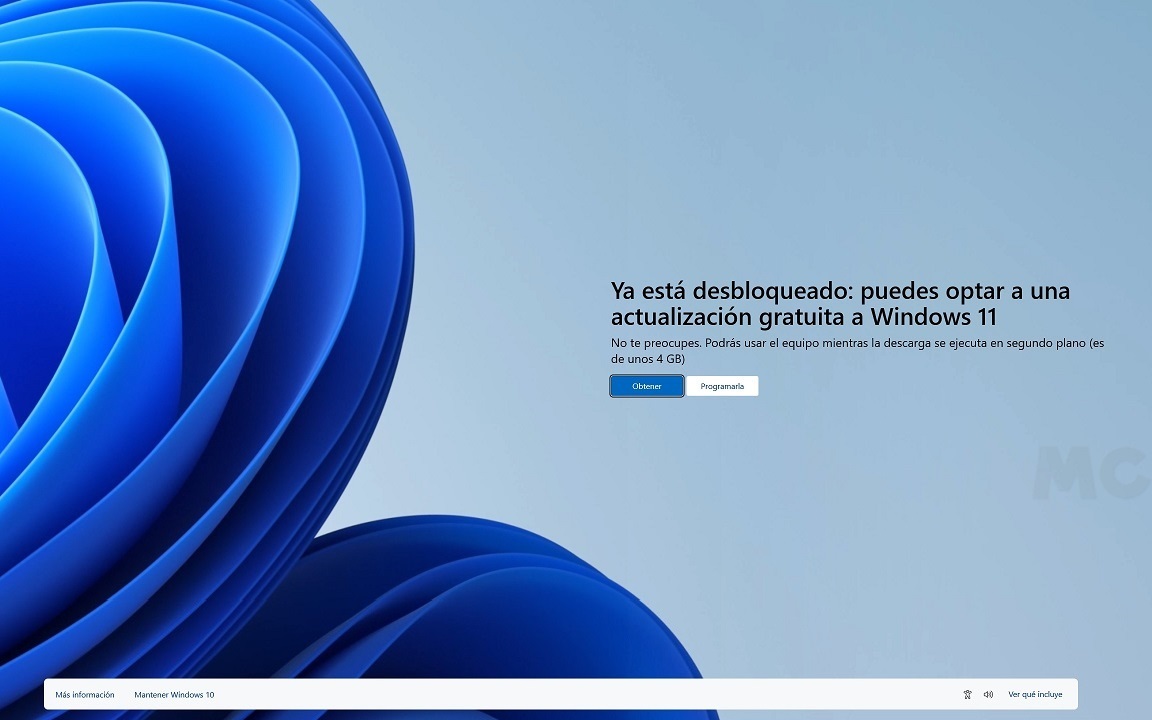Viewport: 1152px width, 720px height.
Task: Click the word 'Windows 11' in the heading
Action: (934, 317)
